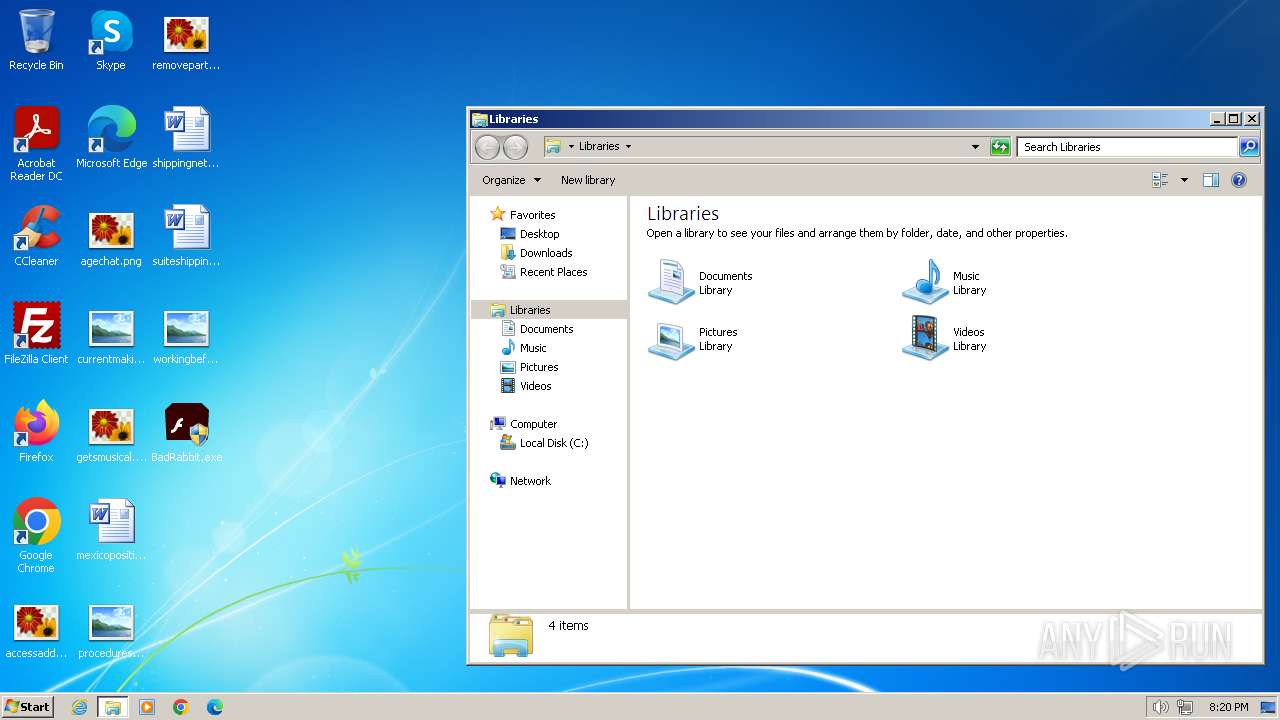This screenshot has width=1280, height=720.
Task: Click New library button
Action: pyautogui.click(x=588, y=180)
